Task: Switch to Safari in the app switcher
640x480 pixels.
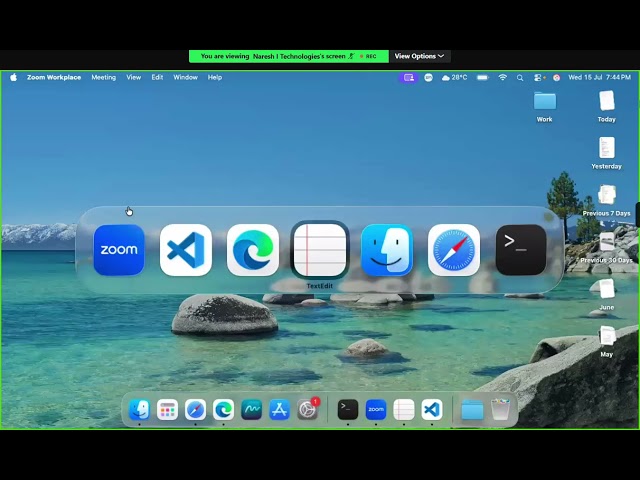Action: pyautogui.click(x=454, y=250)
